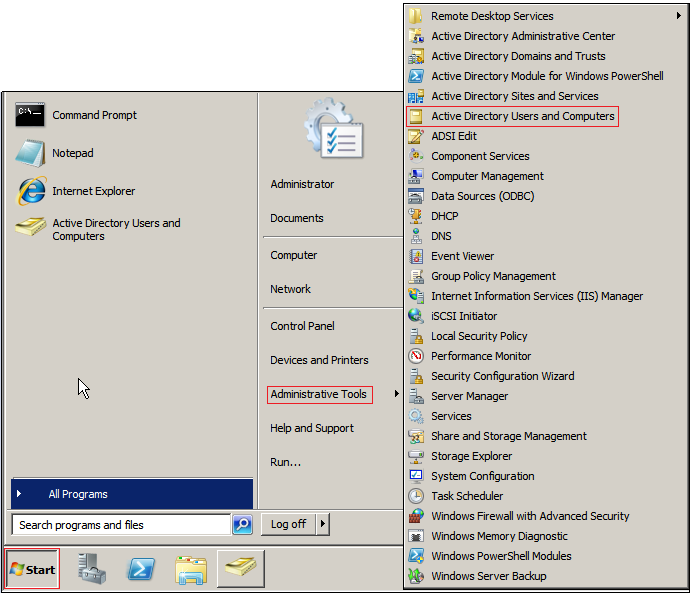This screenshot has width=690, height=593.
Task: Open the Log off options arrow
Action: 323,524
